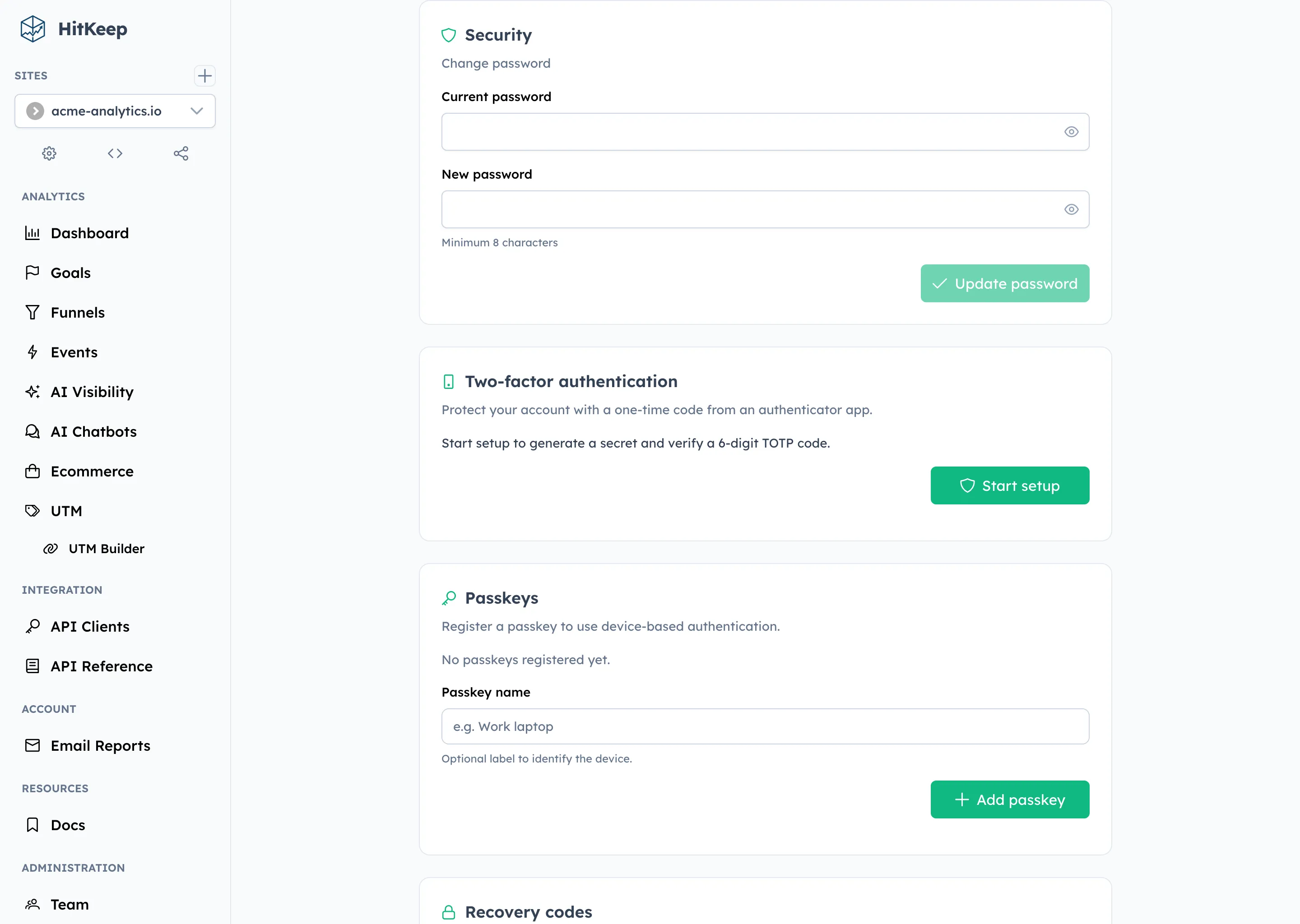Open Docs via the bookmark icon
This screenshot has height=924, width=1300.
pyautogui.click(x=32, y=824)
